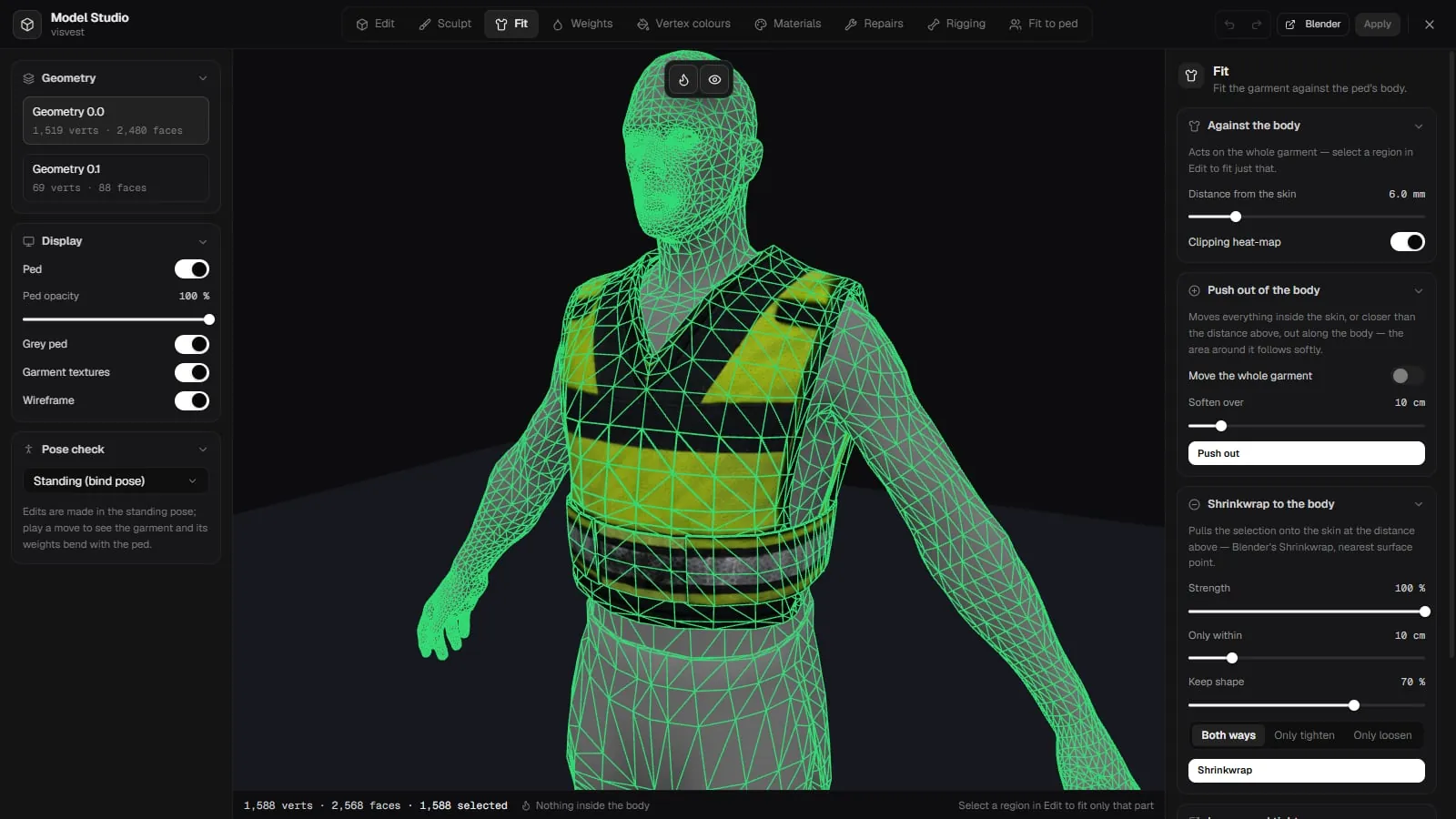Open the Weights tab
Viewport: 1456px width, 819px height.
pyautogui.click(x=582, y=24)
